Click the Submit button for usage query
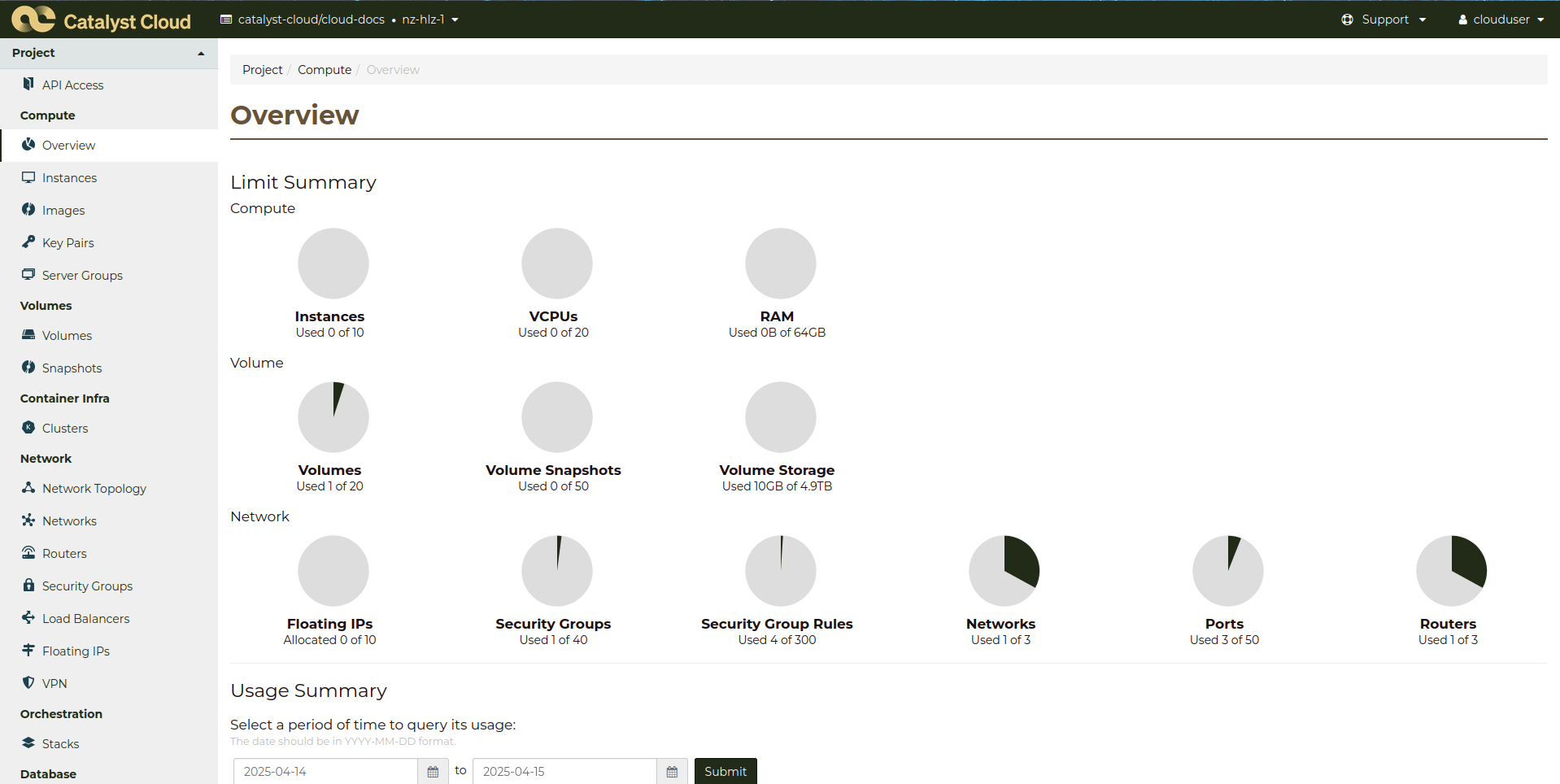This screenshot has width=1560, height=784. click(x=725, y=771)
